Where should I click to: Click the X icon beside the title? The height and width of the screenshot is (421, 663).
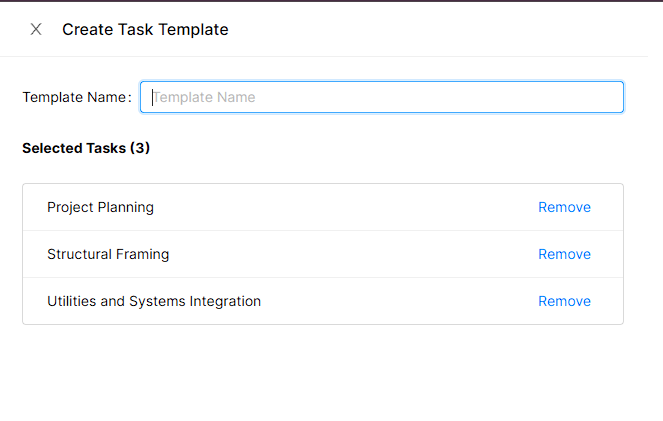pos(36,29)
